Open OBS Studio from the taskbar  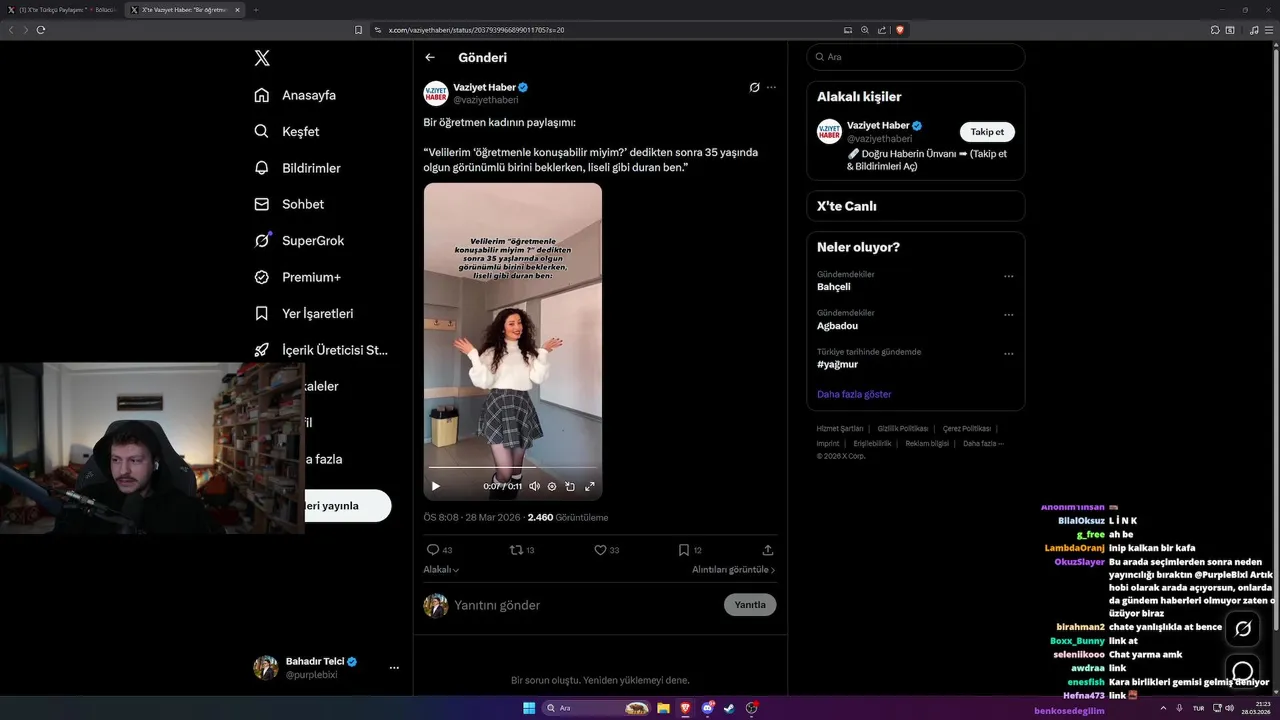[752, 708]
